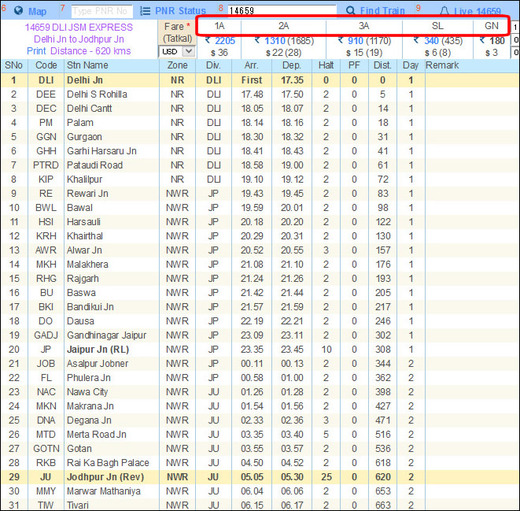Click the Live bell icon
Viewport: 520px width, 511px height.
444,11
